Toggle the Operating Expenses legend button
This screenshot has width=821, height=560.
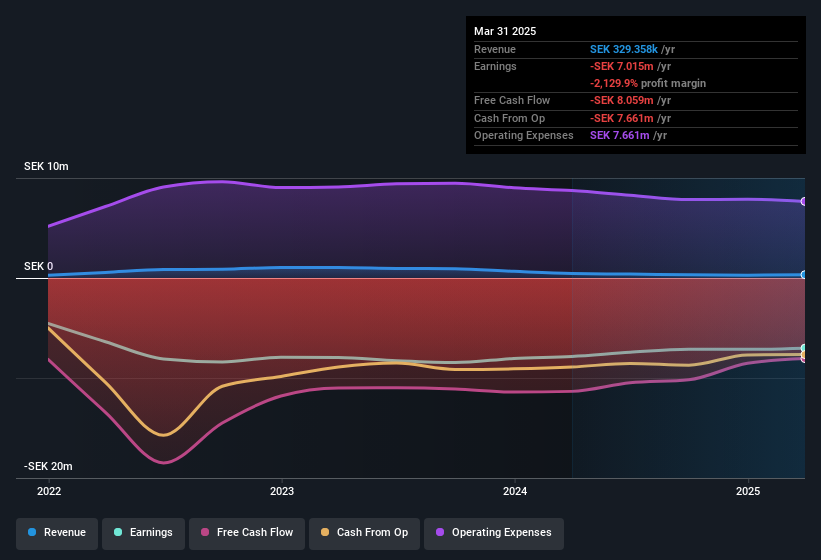pyautogui.click(x=494, y=533)
